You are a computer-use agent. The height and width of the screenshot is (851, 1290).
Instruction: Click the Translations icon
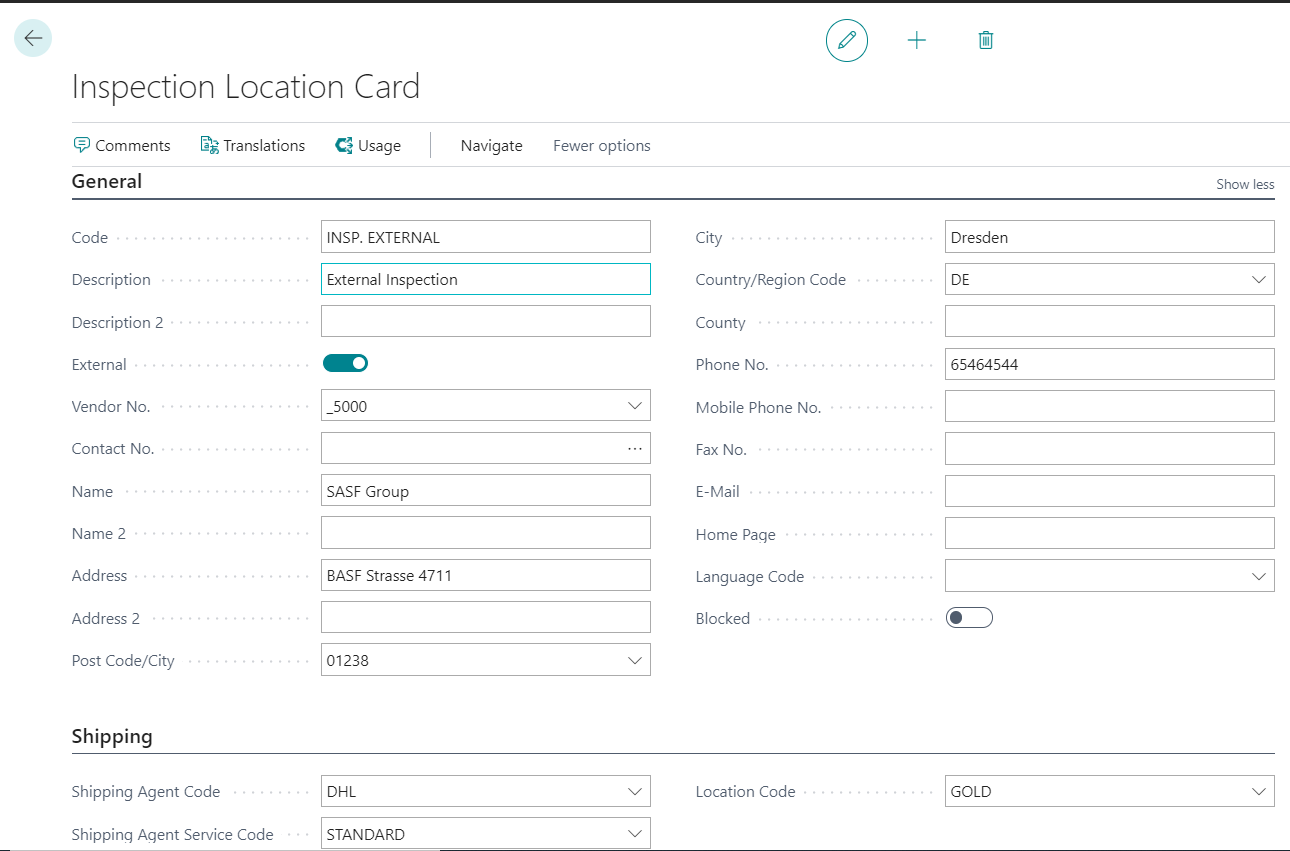[x=209, y=145]
